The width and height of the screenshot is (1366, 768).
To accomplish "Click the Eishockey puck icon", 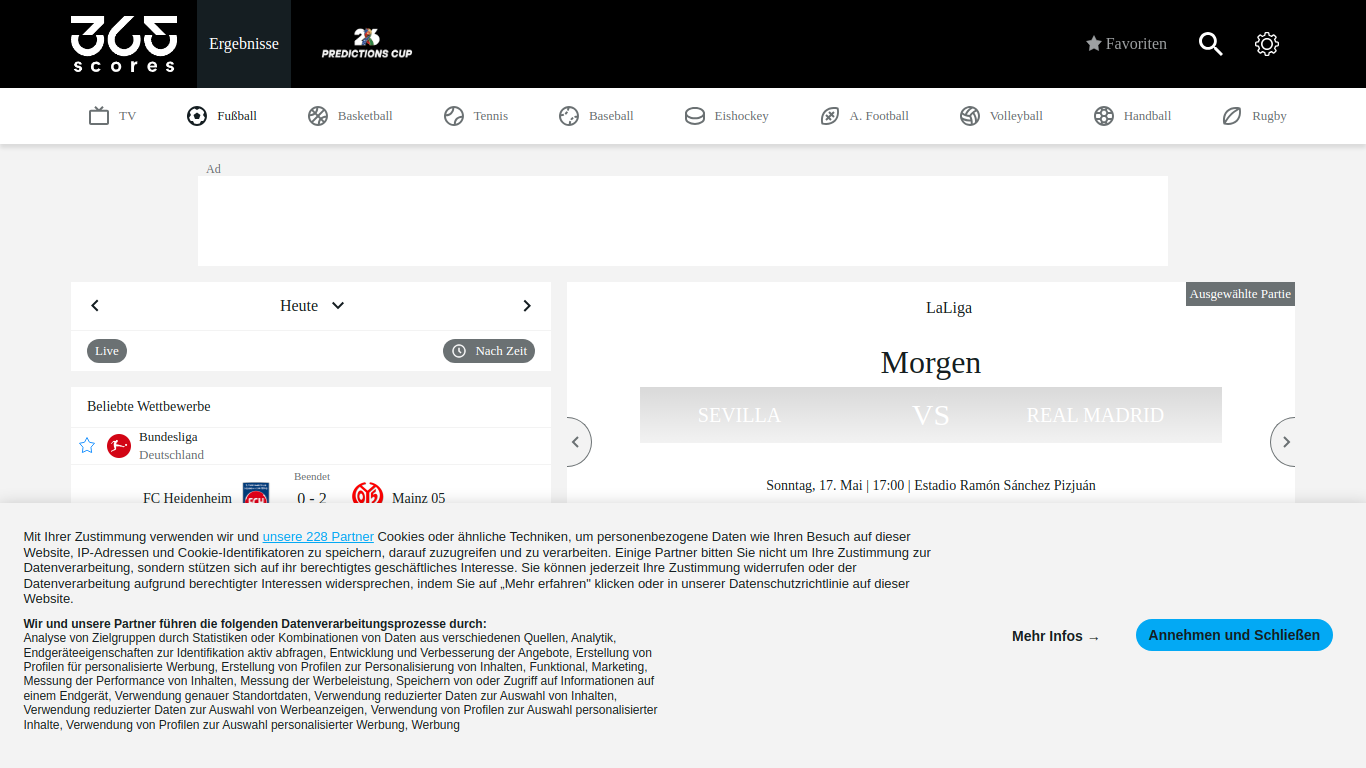I will pos(695,116).
